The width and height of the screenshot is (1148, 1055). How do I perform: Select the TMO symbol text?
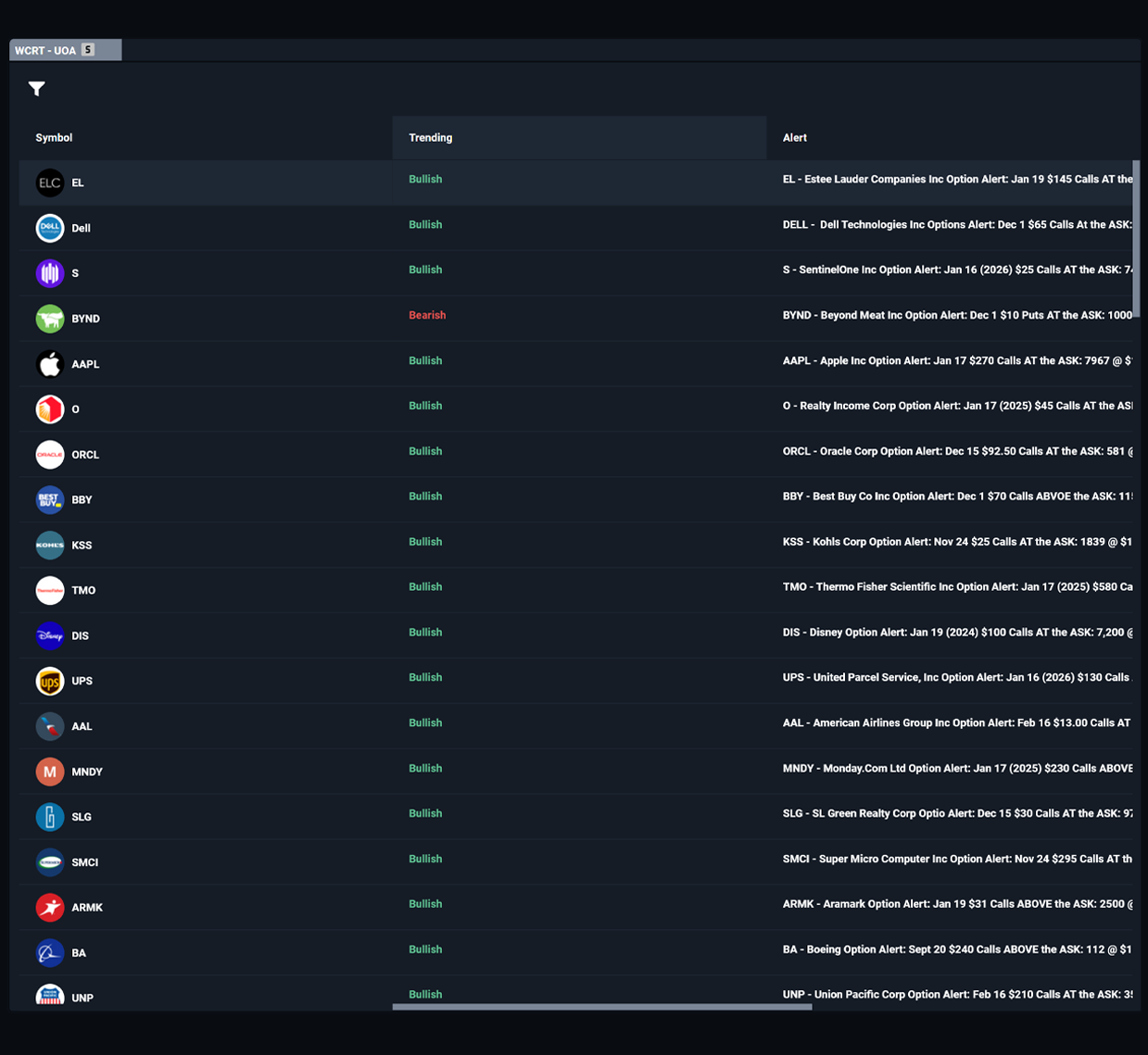click(83, 591)
